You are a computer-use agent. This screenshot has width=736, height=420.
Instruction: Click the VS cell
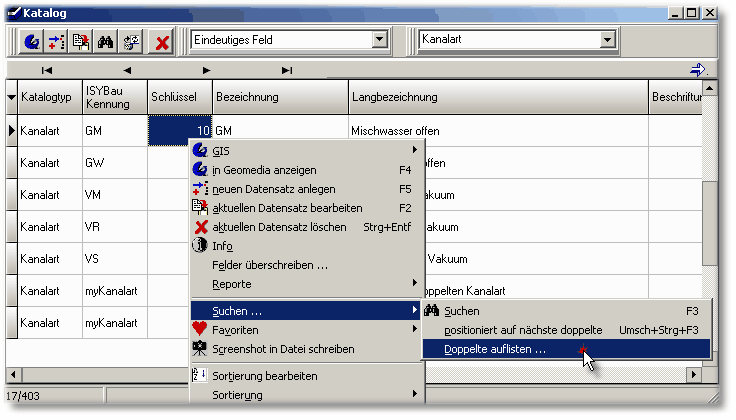point(115,259)
